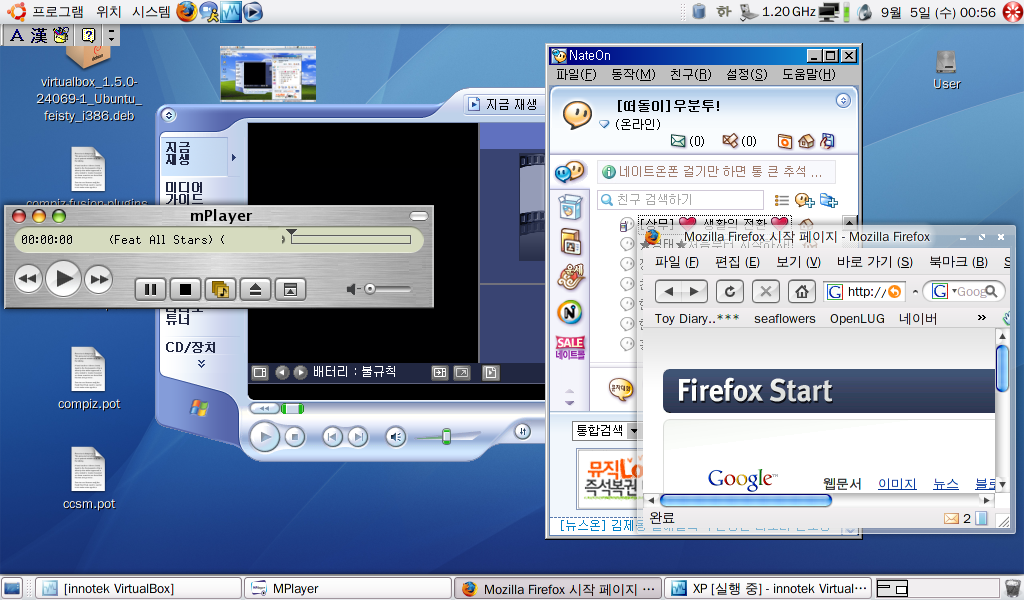
Task: Go to Firefox home page
Action: [x=801, y=291]
